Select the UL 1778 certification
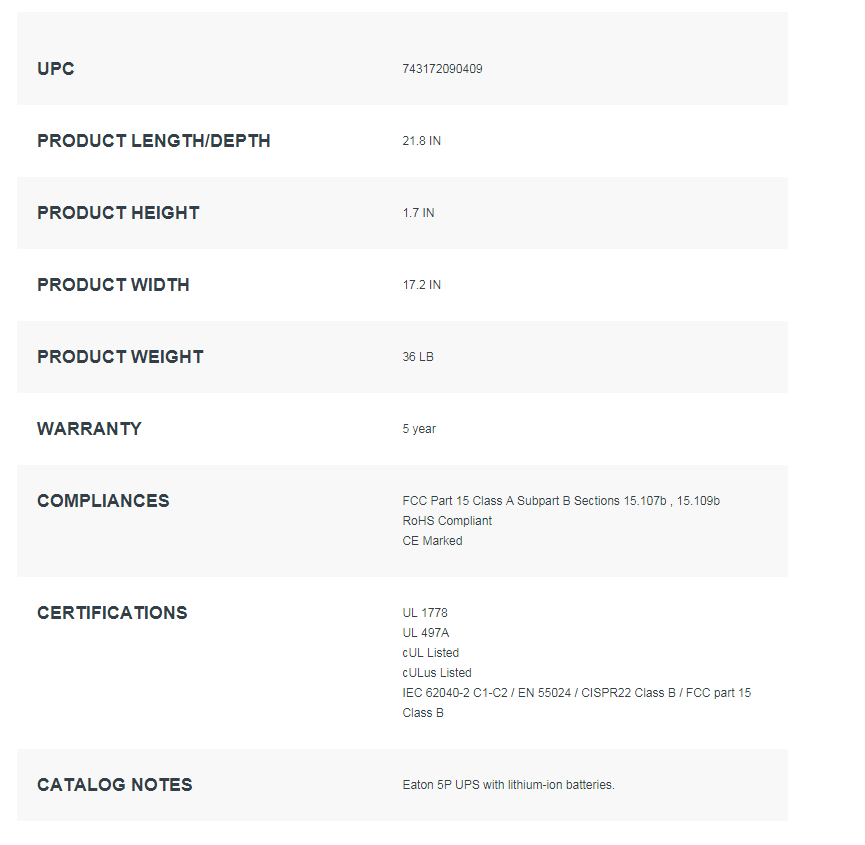 coord(425,613)
